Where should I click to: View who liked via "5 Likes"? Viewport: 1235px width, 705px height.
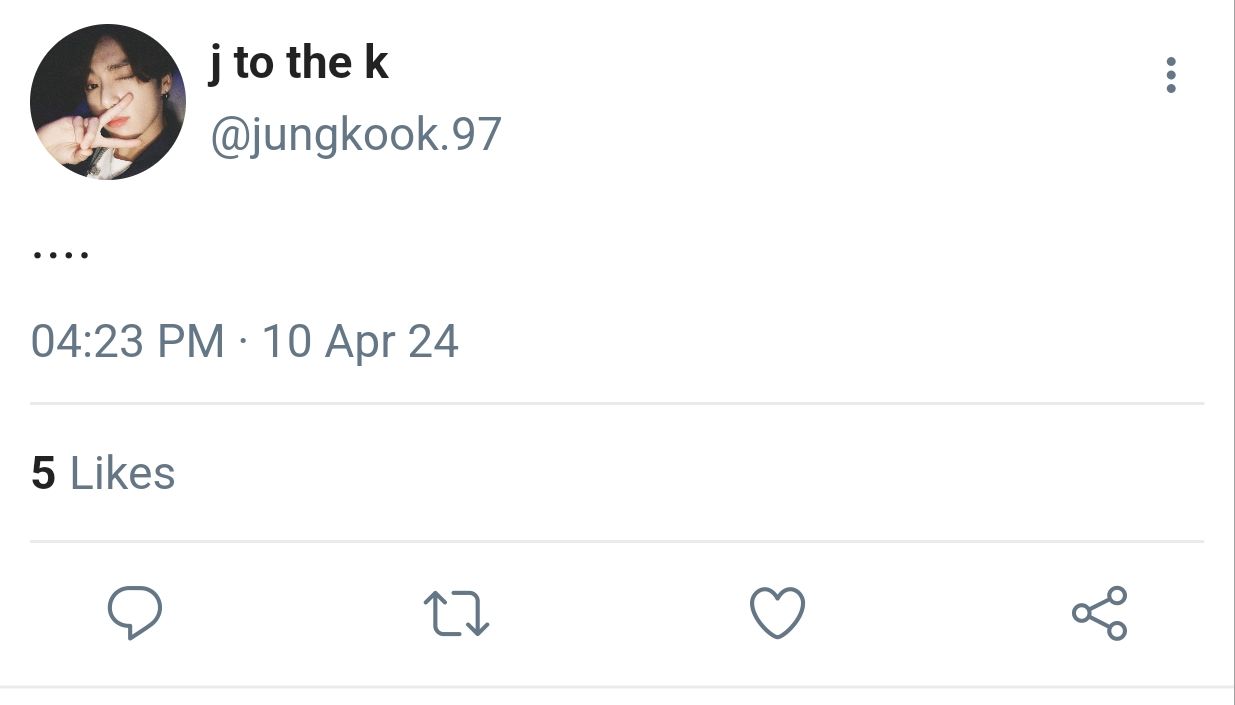point(103,474)
